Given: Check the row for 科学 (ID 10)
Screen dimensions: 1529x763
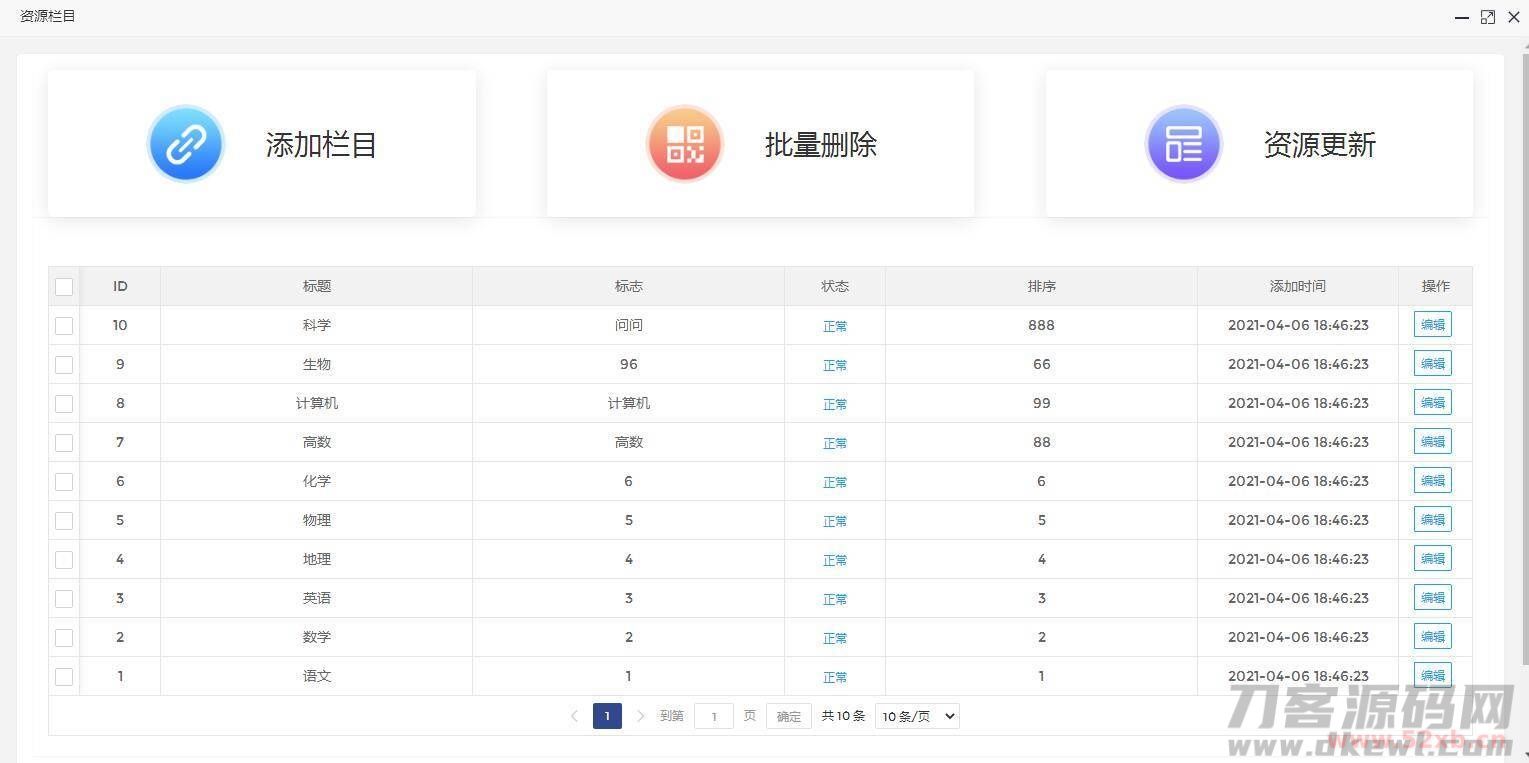Looking at the screenshot, I should pos(64,326).
